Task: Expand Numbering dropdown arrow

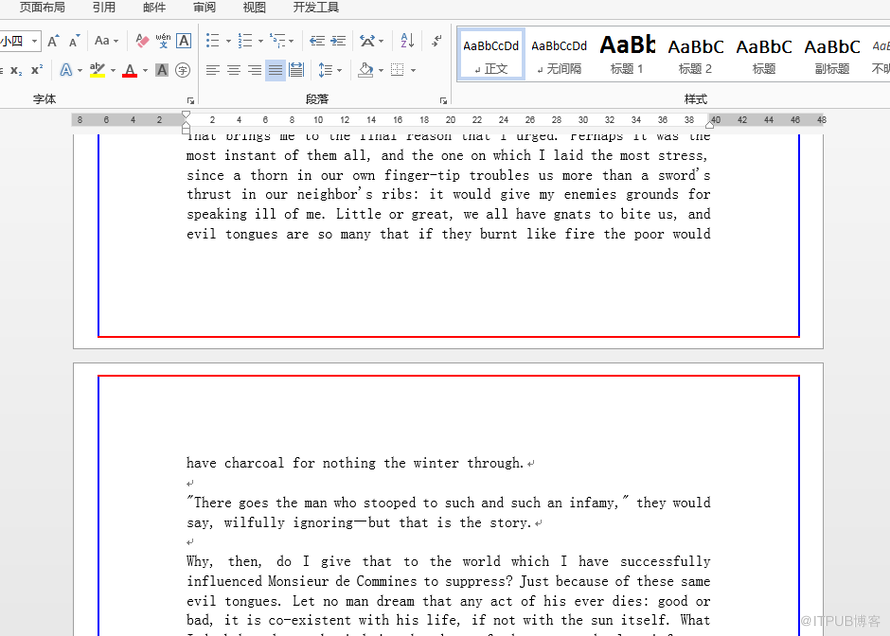Action: 261,41
